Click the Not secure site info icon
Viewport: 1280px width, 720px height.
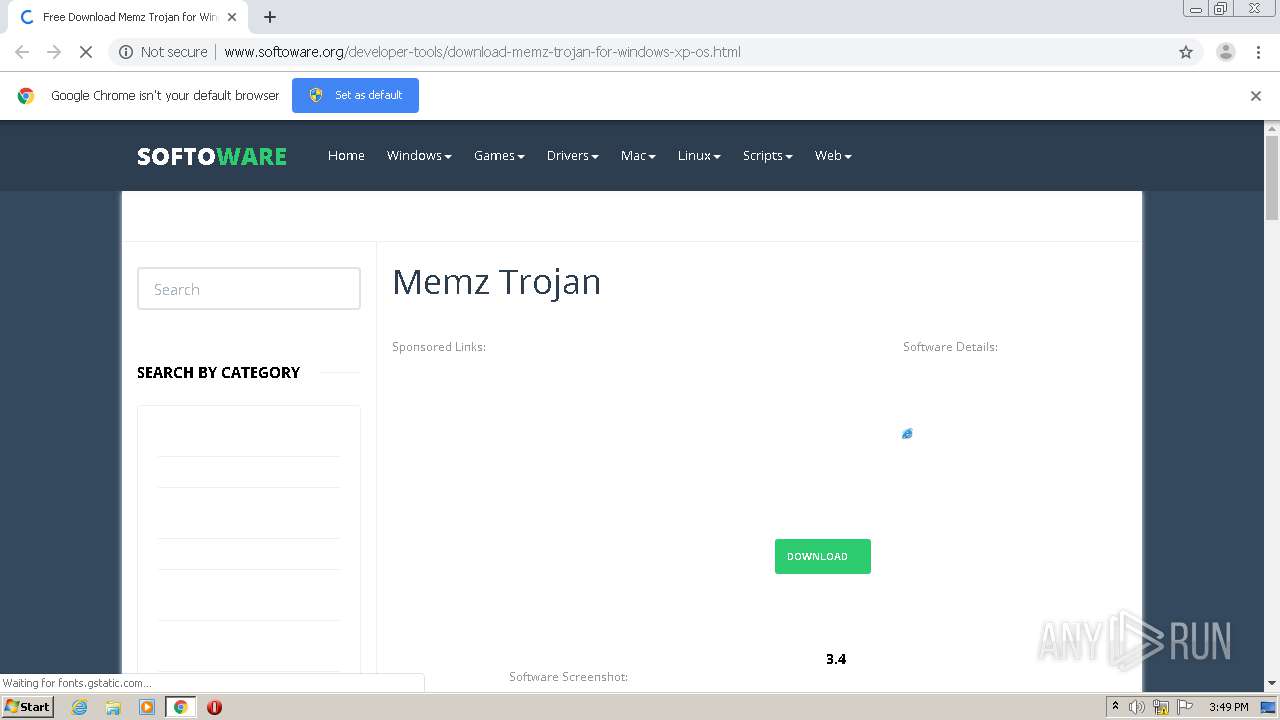click(x=126, y=52)
